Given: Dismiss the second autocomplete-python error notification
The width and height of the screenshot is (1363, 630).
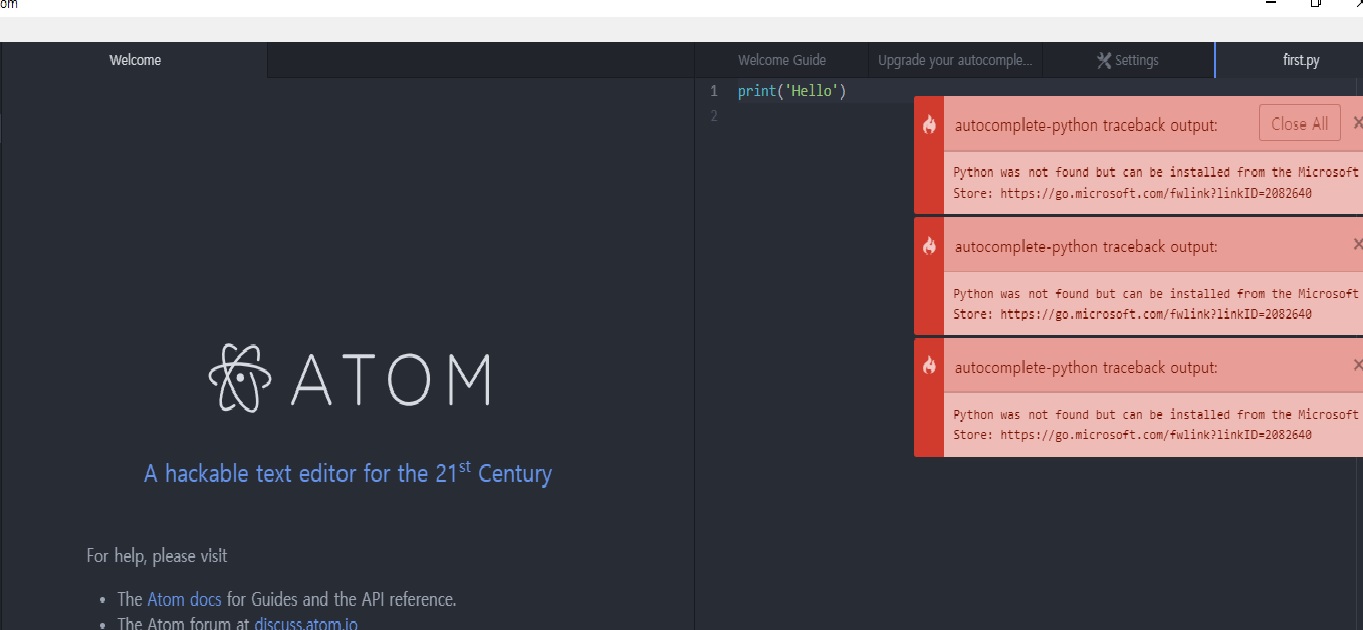Looking at the screenshot, I should point(1357,244).
